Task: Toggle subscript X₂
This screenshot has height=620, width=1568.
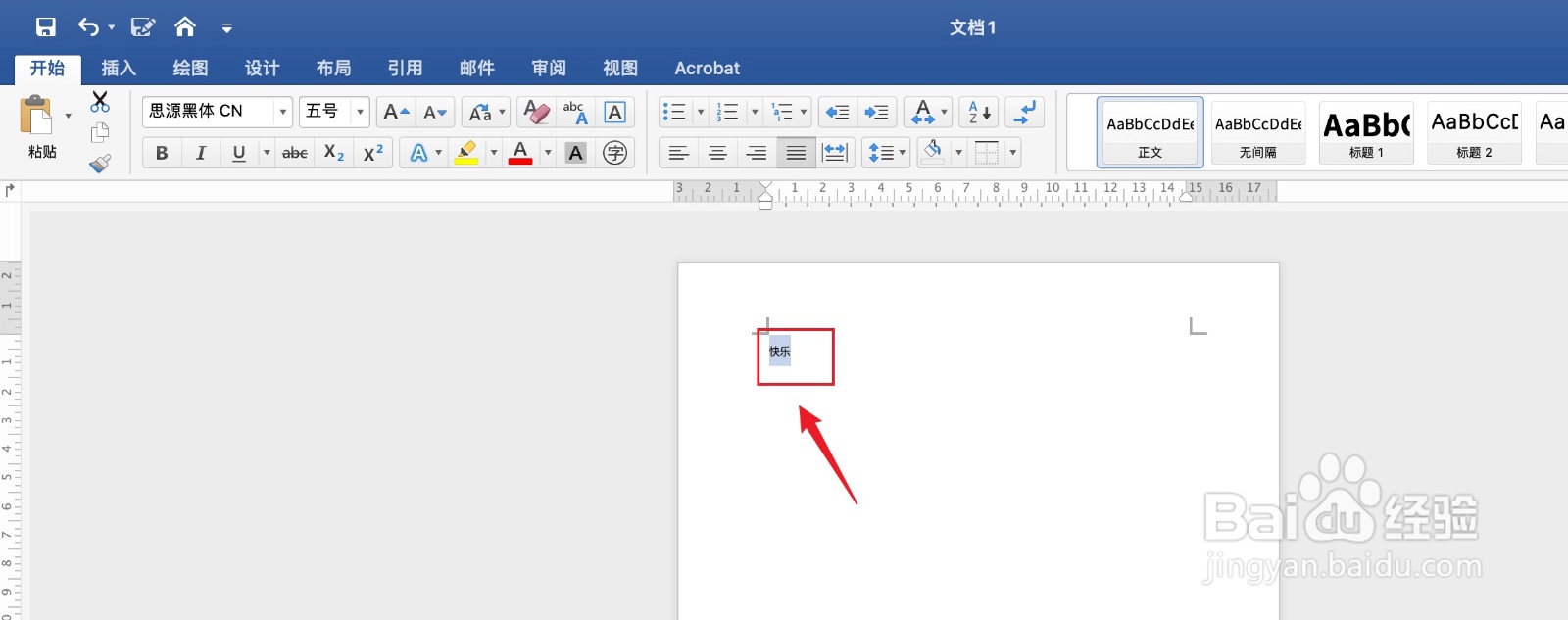Action: pyautogui.click(x=334, y=153)
